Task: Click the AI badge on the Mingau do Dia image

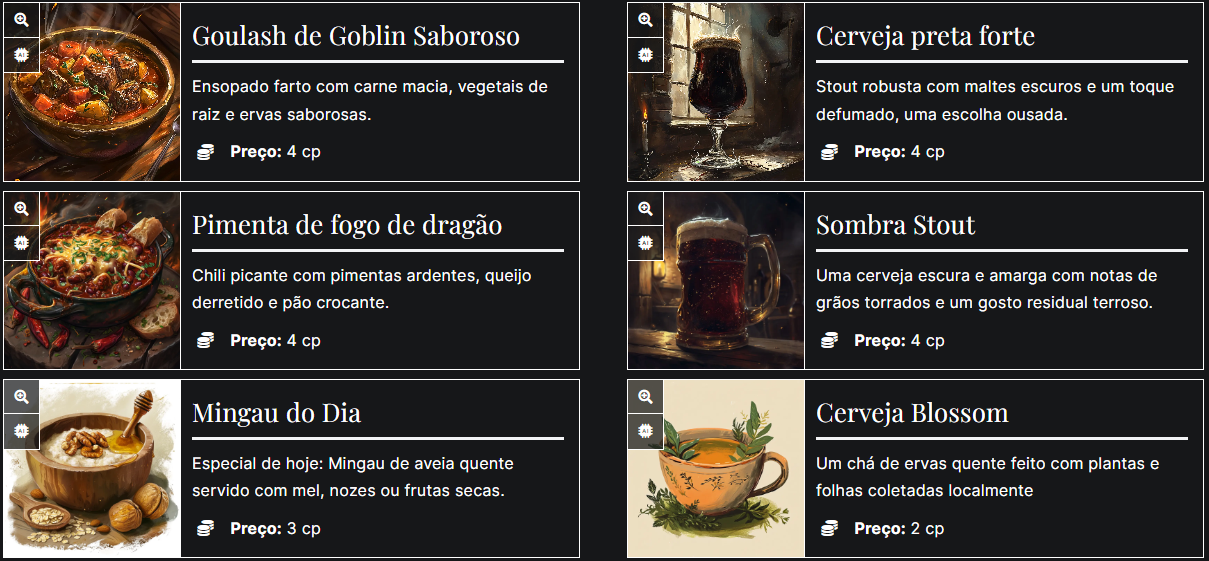Action: click(x=21, y=431)
